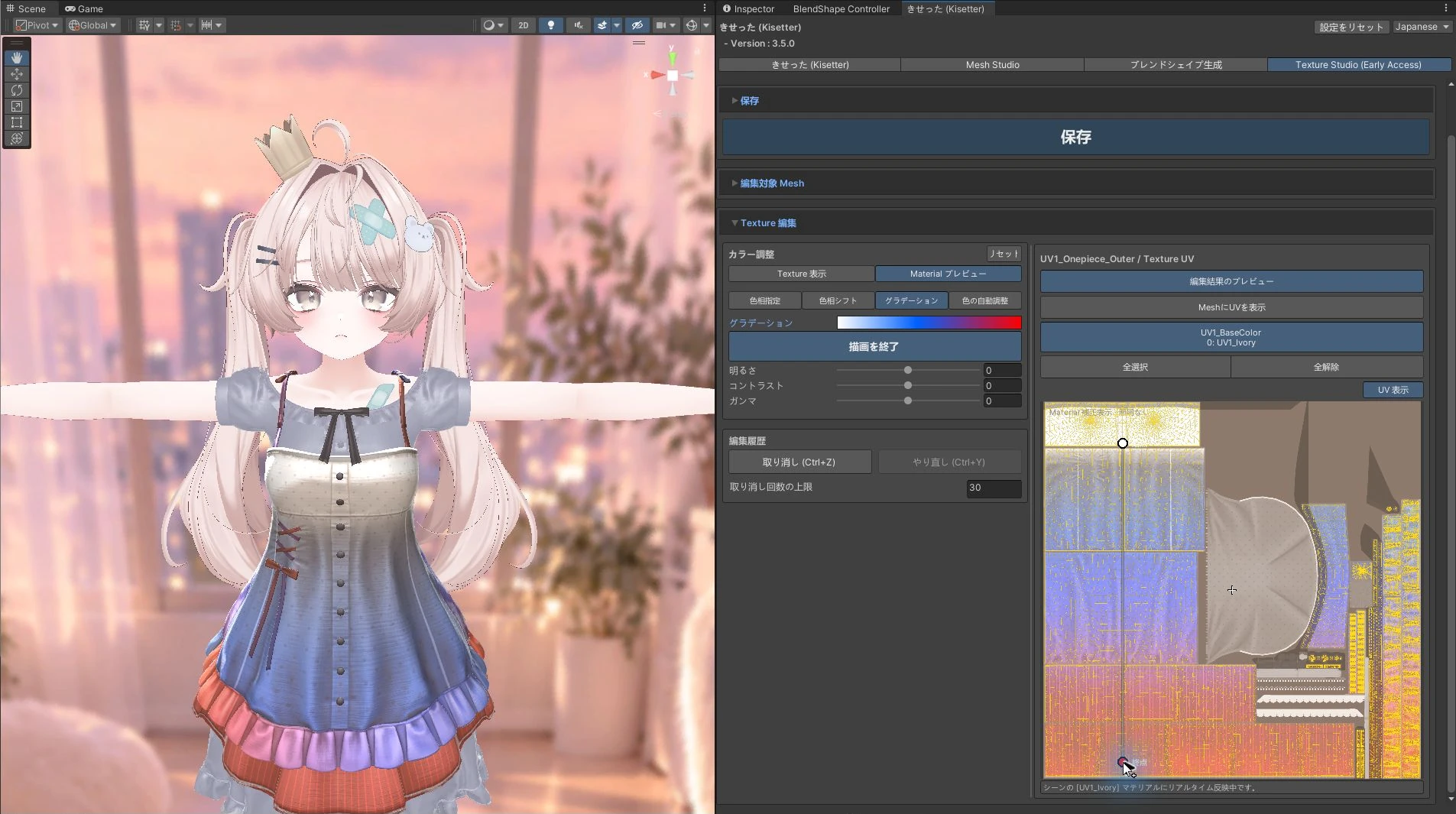Viewport: 1456px width, 814px height.
Task: Open the BlendShape Controller tab
Action: coord(841,8)
